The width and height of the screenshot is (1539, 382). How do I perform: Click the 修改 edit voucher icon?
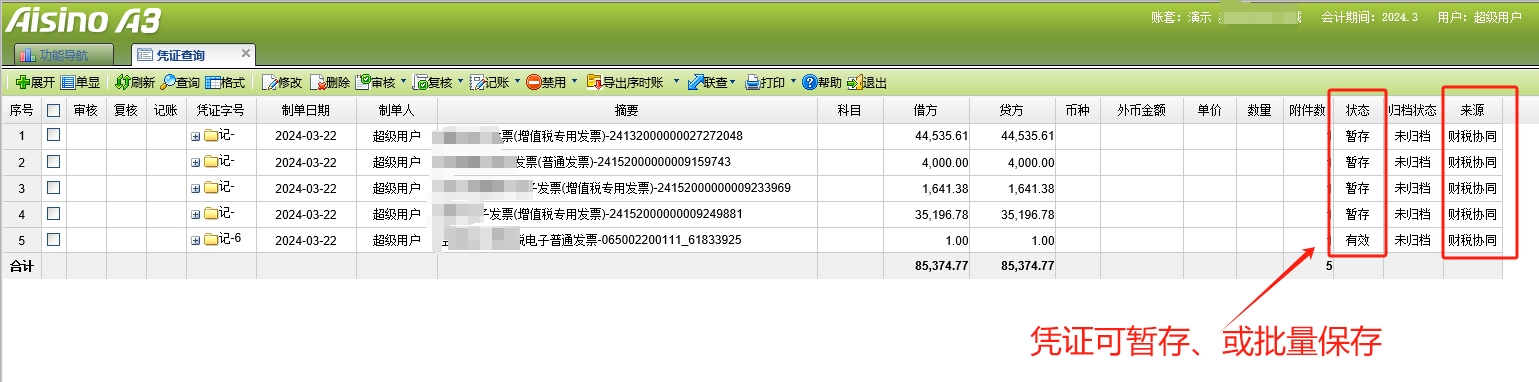[x=270, y=82]
